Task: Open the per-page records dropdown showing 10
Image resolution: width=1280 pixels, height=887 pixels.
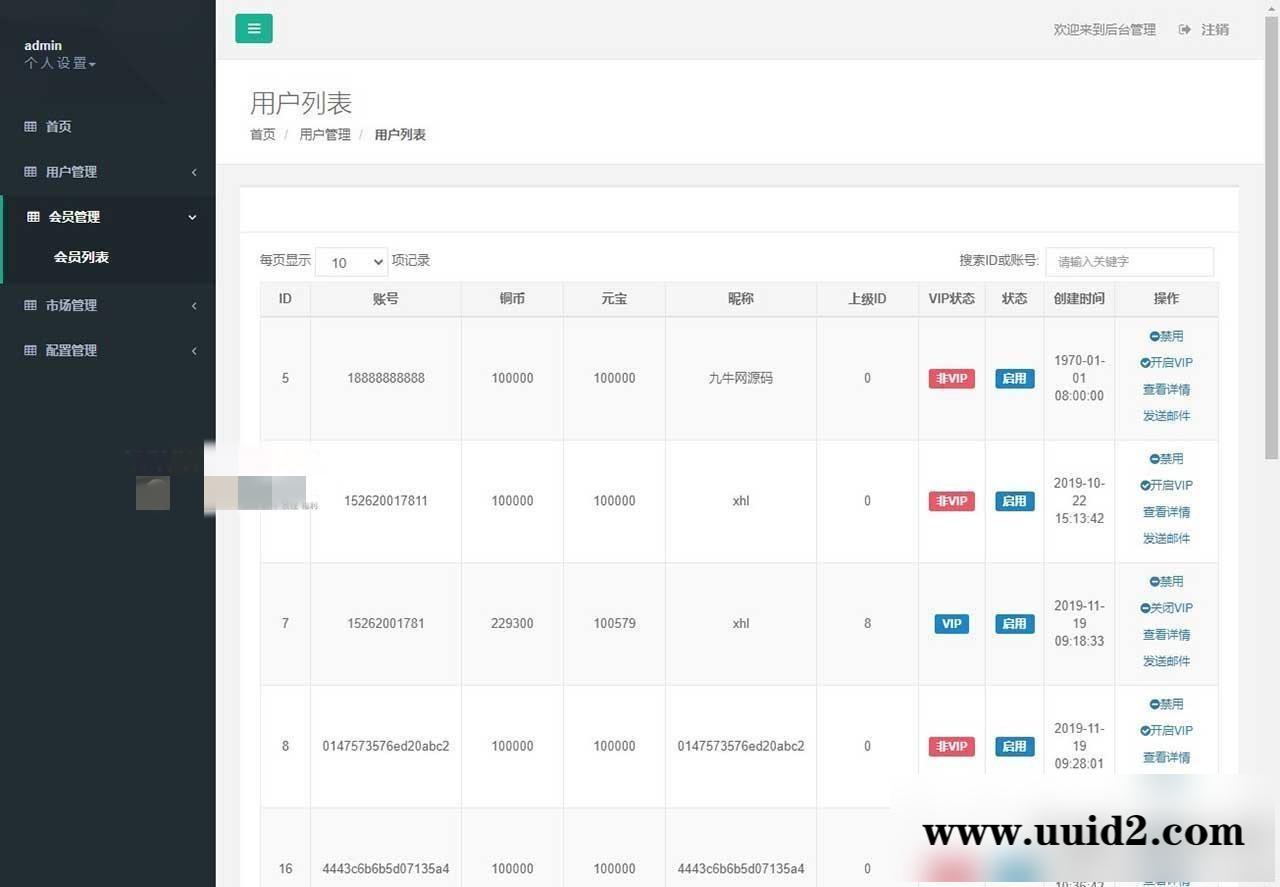Action: click(x=350, y=261)
